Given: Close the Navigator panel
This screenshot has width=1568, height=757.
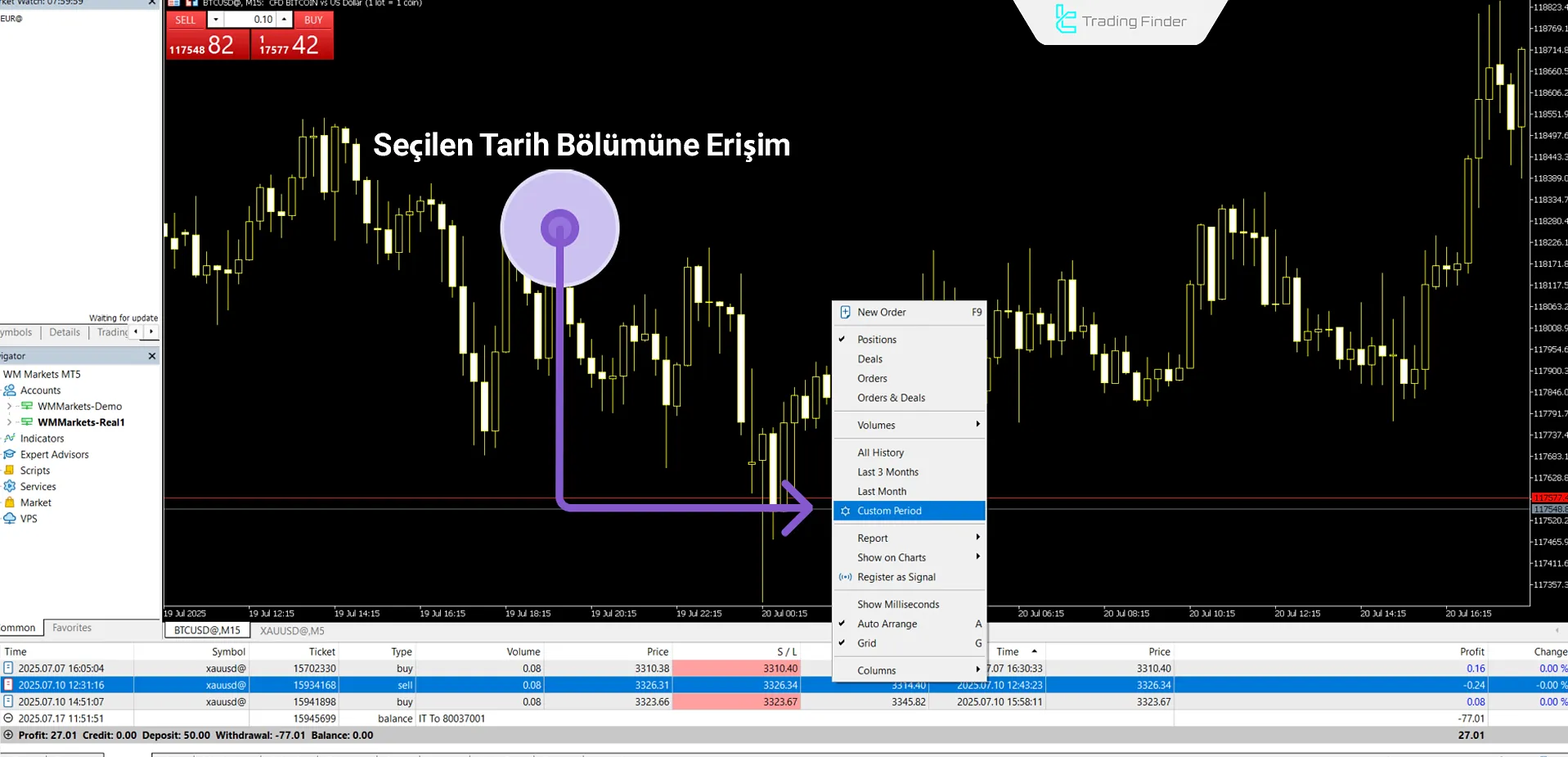Looking at the screenshot, I should click(x=151, y=356).
